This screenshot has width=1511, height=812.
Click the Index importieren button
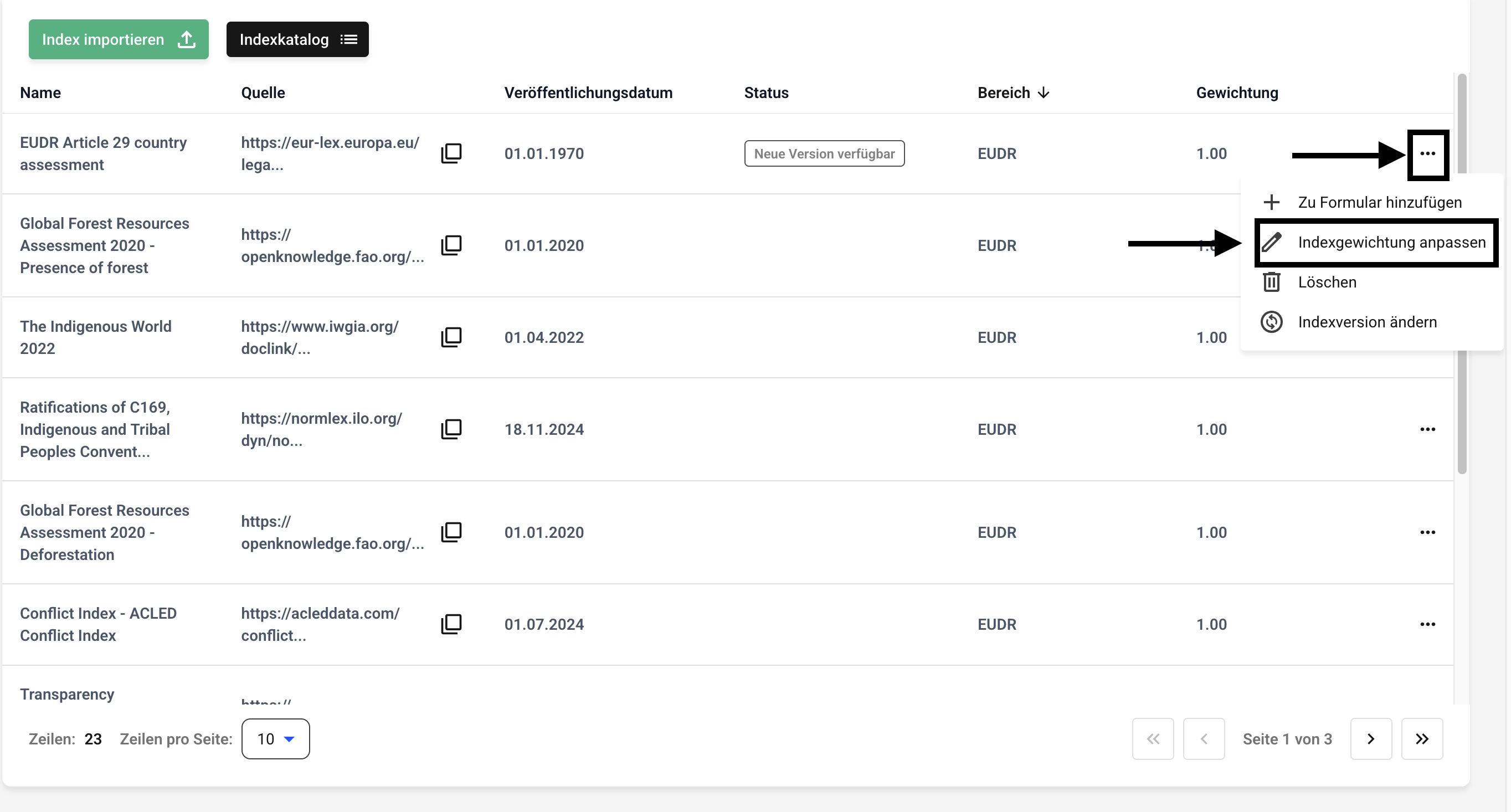(x=119, y=39)
